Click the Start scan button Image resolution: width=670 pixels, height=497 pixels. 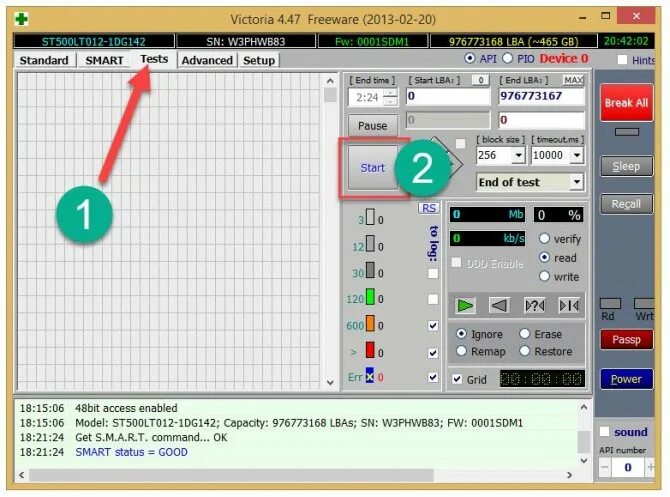point(373,168)
